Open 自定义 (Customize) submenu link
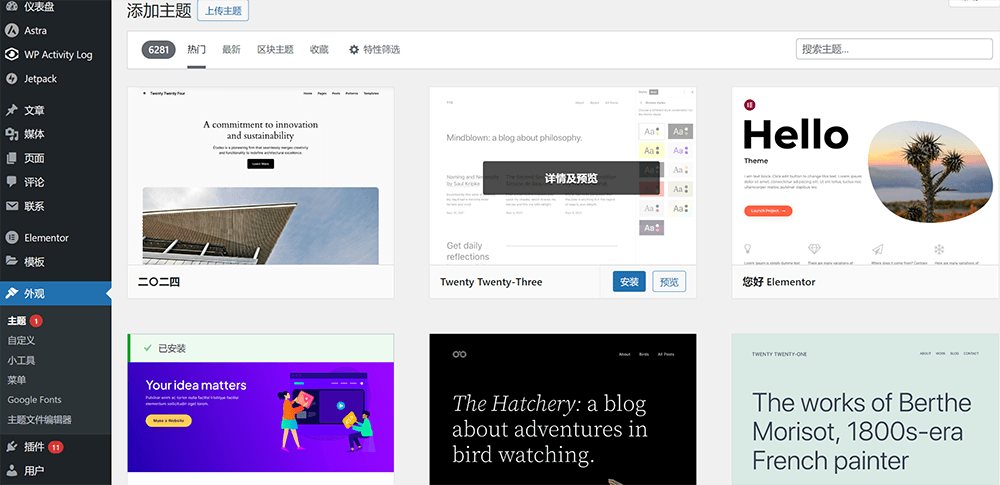The width and height of the screenshot is (1000, 485). pyautogui.click(x=21, y=341)
